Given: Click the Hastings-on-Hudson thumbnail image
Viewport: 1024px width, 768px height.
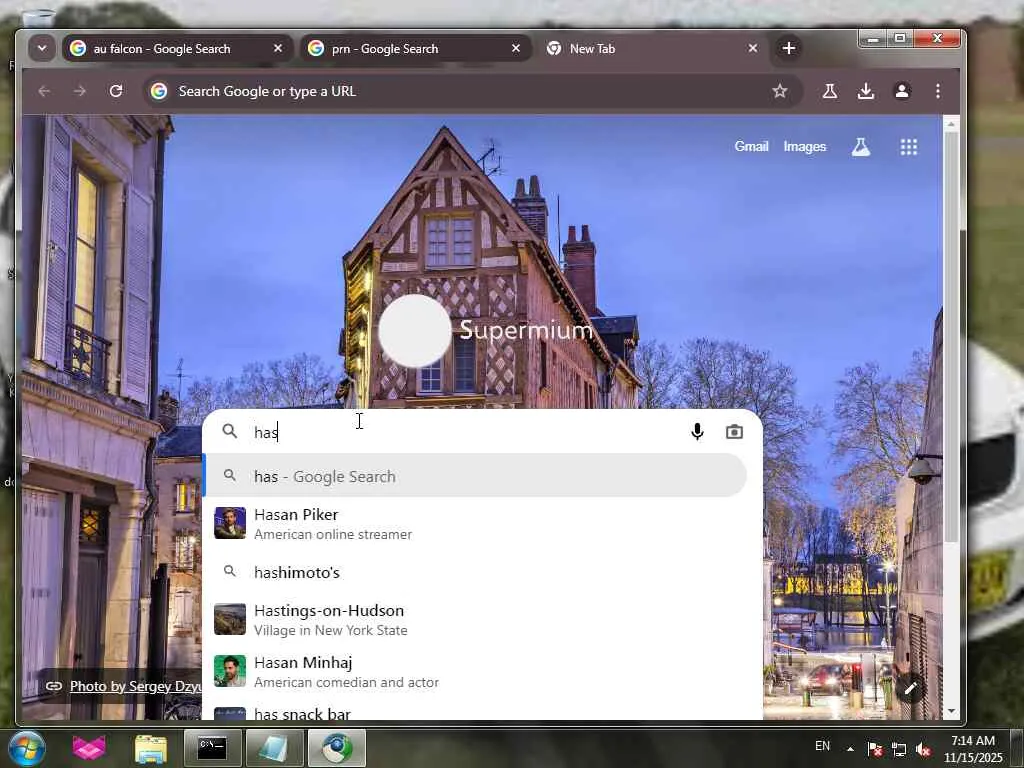Looking at the screenshot, I should coord(230,619).
